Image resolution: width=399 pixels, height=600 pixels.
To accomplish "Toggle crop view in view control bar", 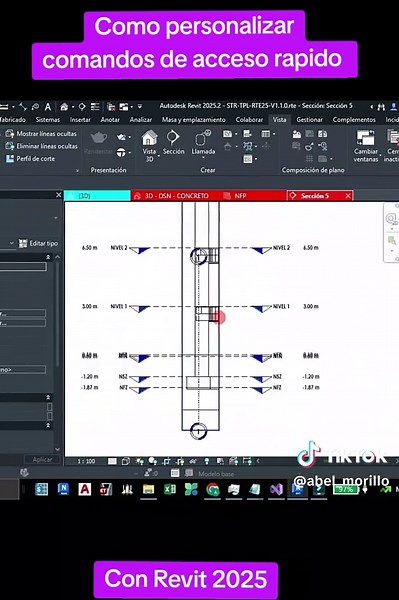I will click(166, 461).
